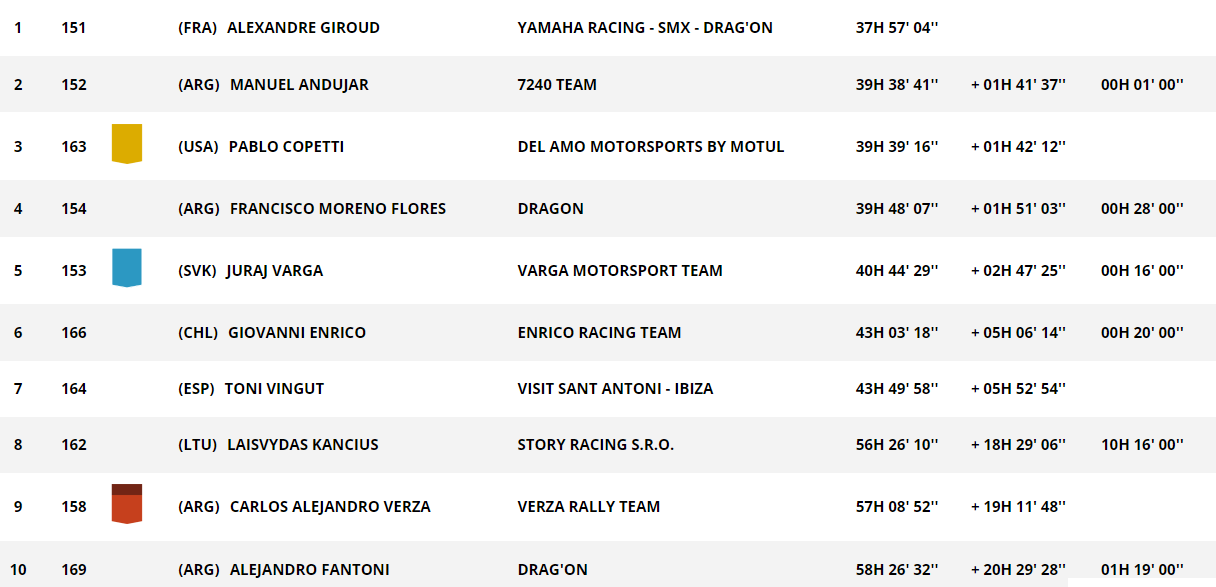This screenshot has width=1216, height=587.
Task: Click the red-orange badge beside Carlos Alejandro Verza
Action: (x=127, y=503)
